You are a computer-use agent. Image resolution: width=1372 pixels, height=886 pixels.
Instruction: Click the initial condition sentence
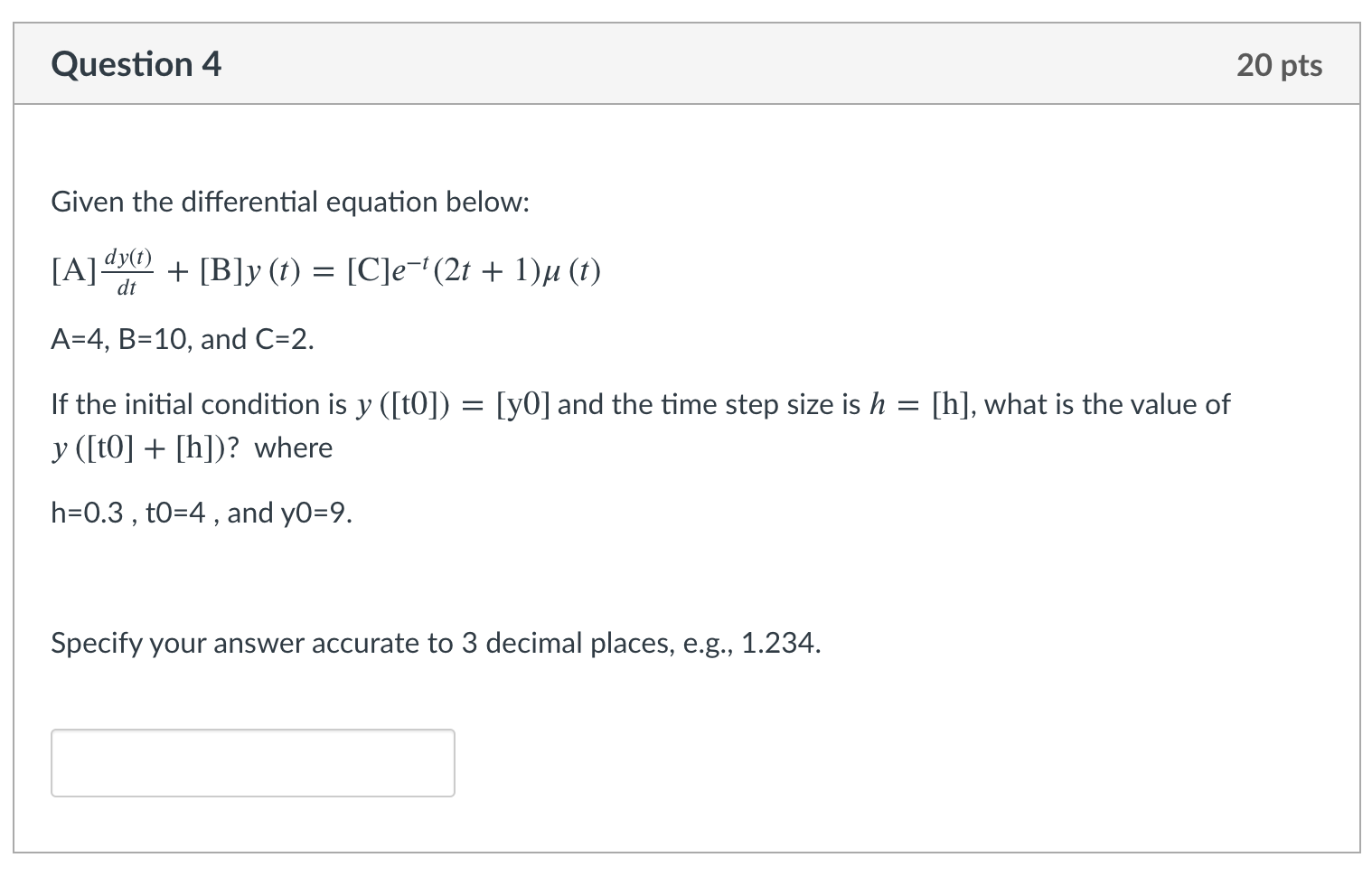click(633, 404)
